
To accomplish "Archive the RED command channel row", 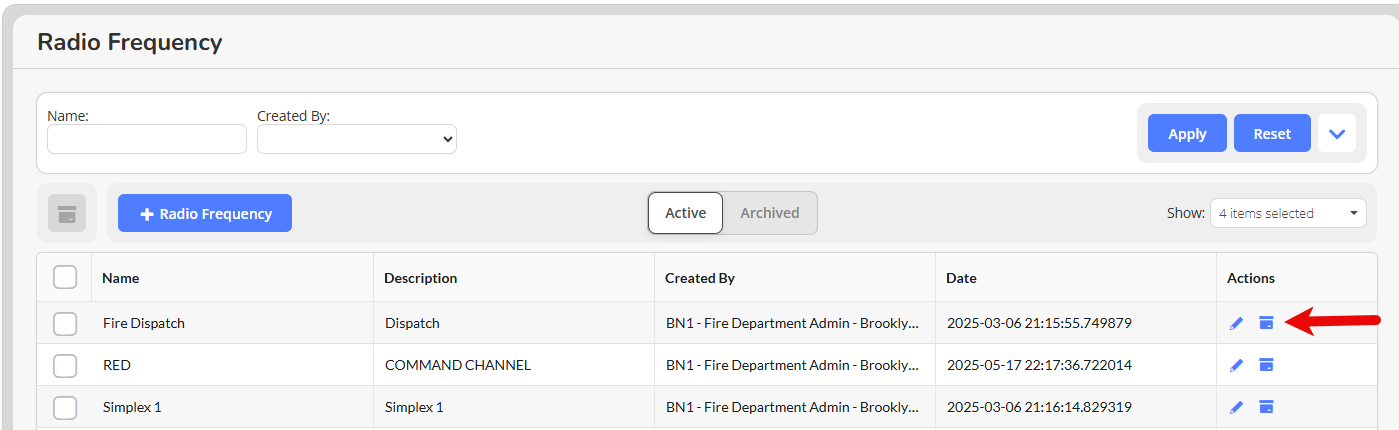I will [1266, 365].
